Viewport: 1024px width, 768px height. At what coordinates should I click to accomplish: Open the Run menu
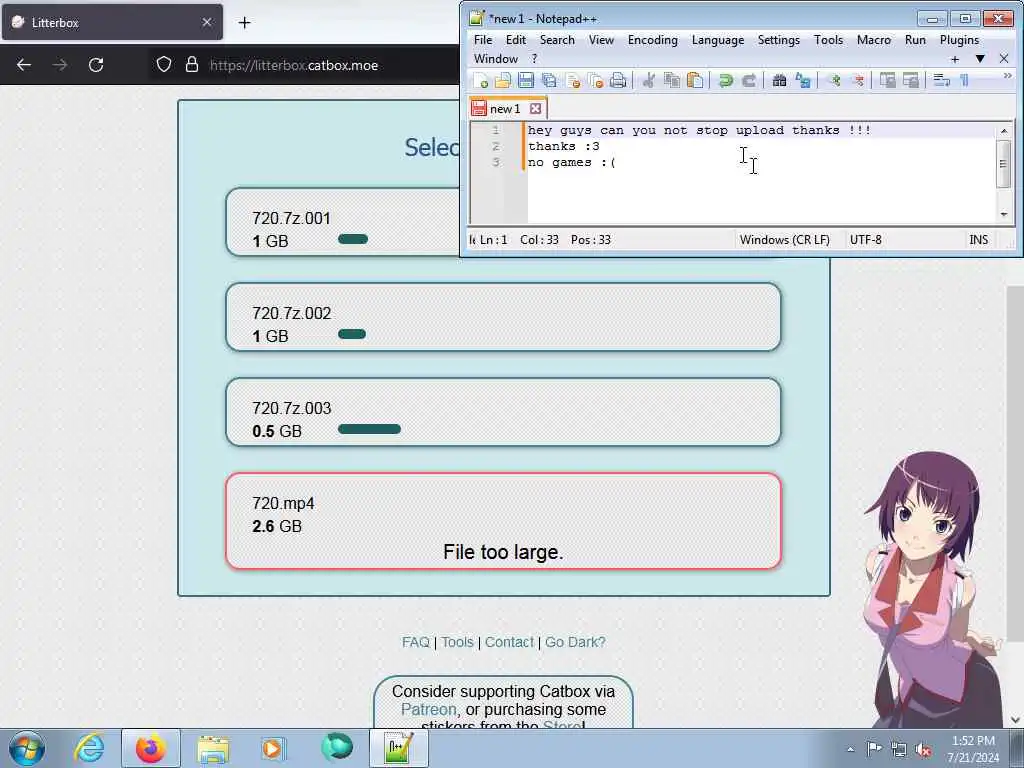click(x=915, y=40)
